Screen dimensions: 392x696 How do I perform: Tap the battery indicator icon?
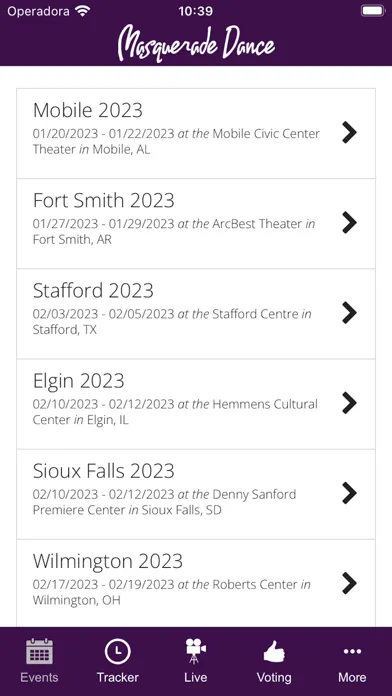coord(372,11)
